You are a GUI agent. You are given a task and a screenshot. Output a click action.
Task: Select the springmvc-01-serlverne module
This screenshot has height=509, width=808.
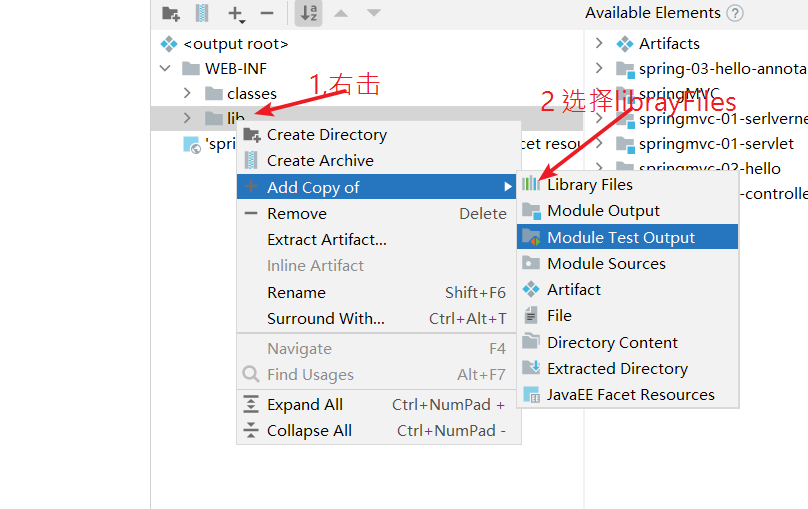pyautogui.click(x=723, y=119)
